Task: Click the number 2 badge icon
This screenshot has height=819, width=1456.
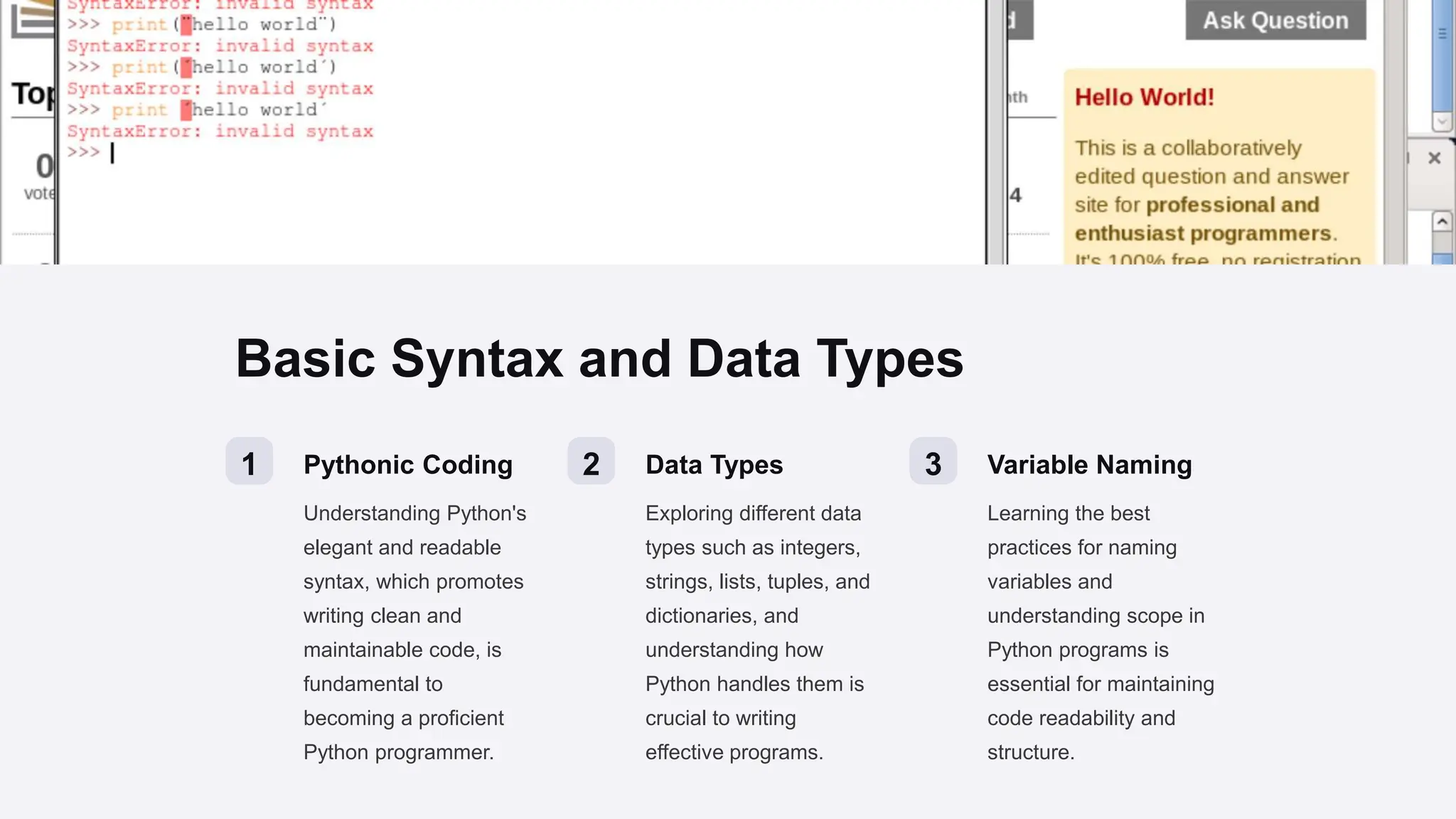Action: (x=591, y=461)
